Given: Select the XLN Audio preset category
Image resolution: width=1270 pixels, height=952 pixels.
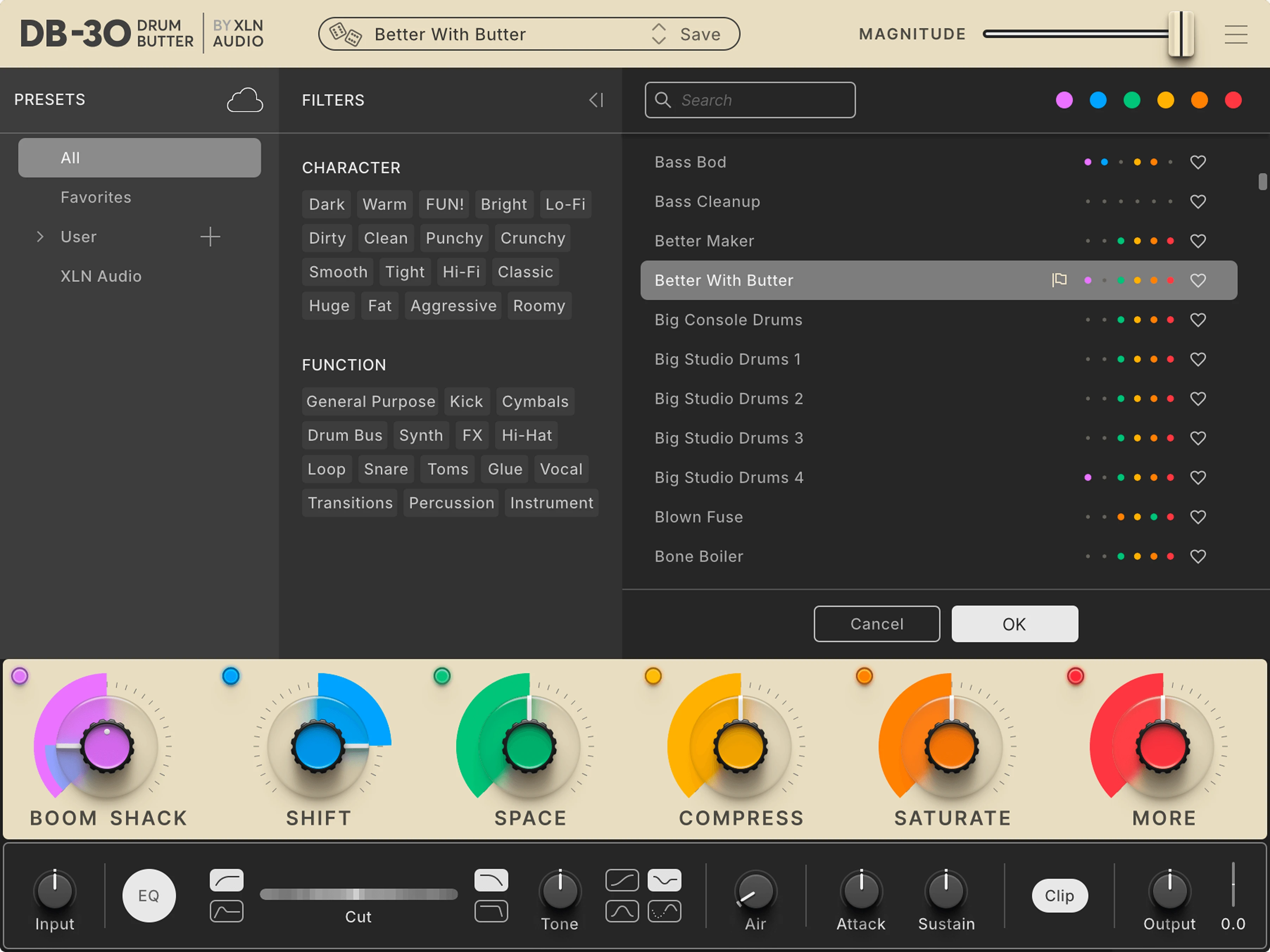Looking at the screenshot, I should pyautogui.click(x=101, y=276).
